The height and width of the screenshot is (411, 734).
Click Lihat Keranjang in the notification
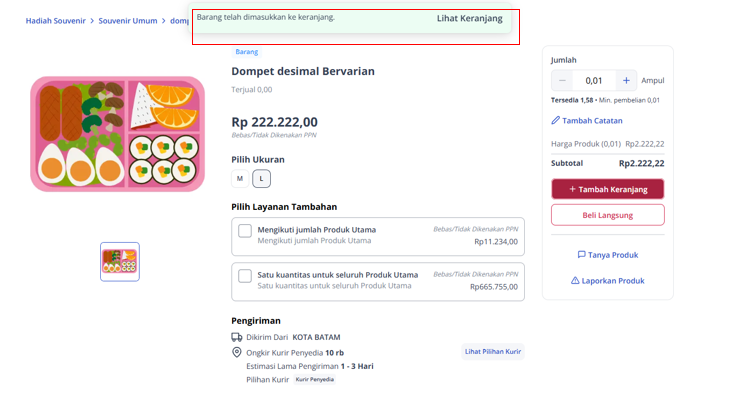coord(470,18)
